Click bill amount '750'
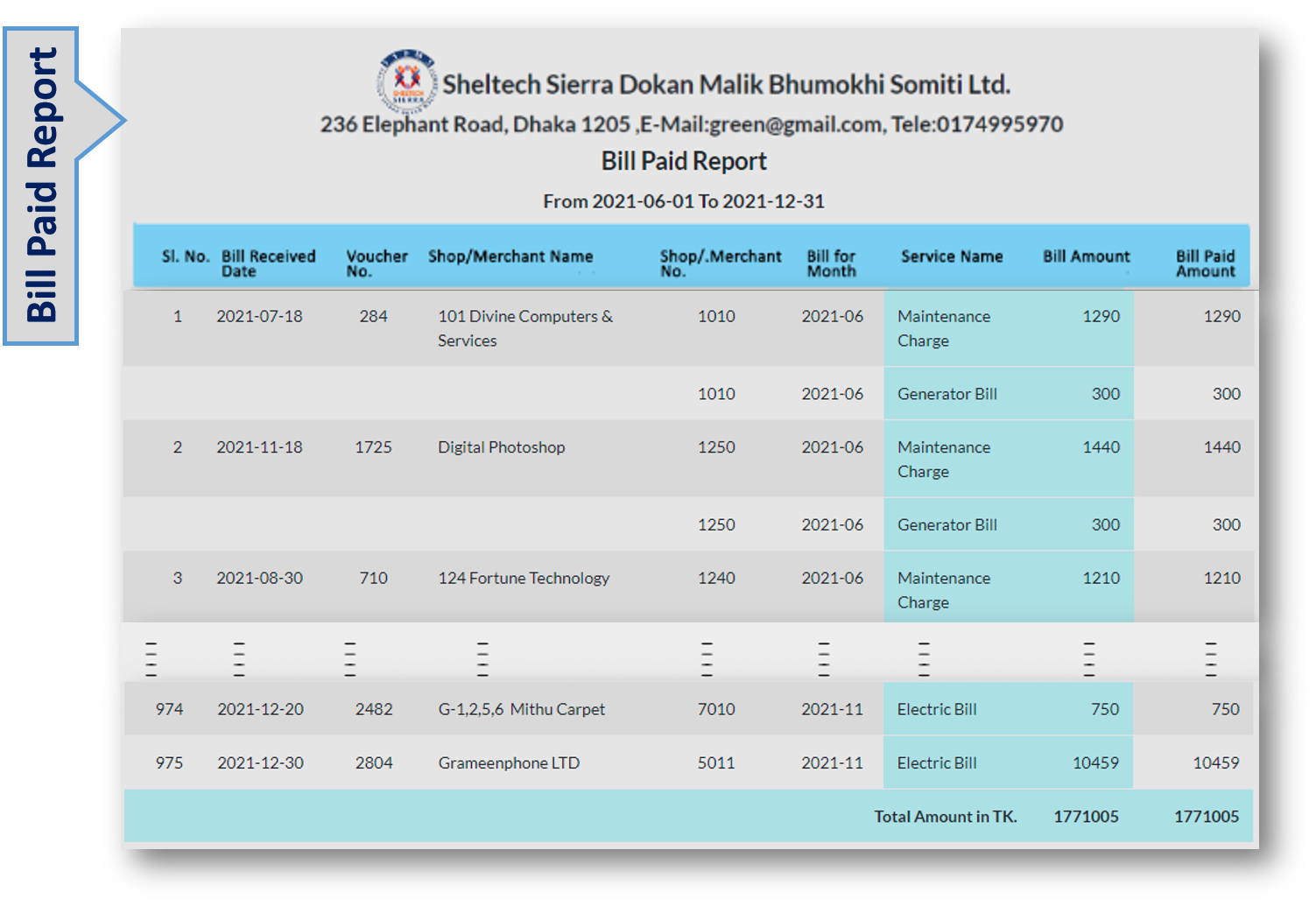Viewport: 1316px width, 906px height. pyautogui.click(x=1105, y=709)
